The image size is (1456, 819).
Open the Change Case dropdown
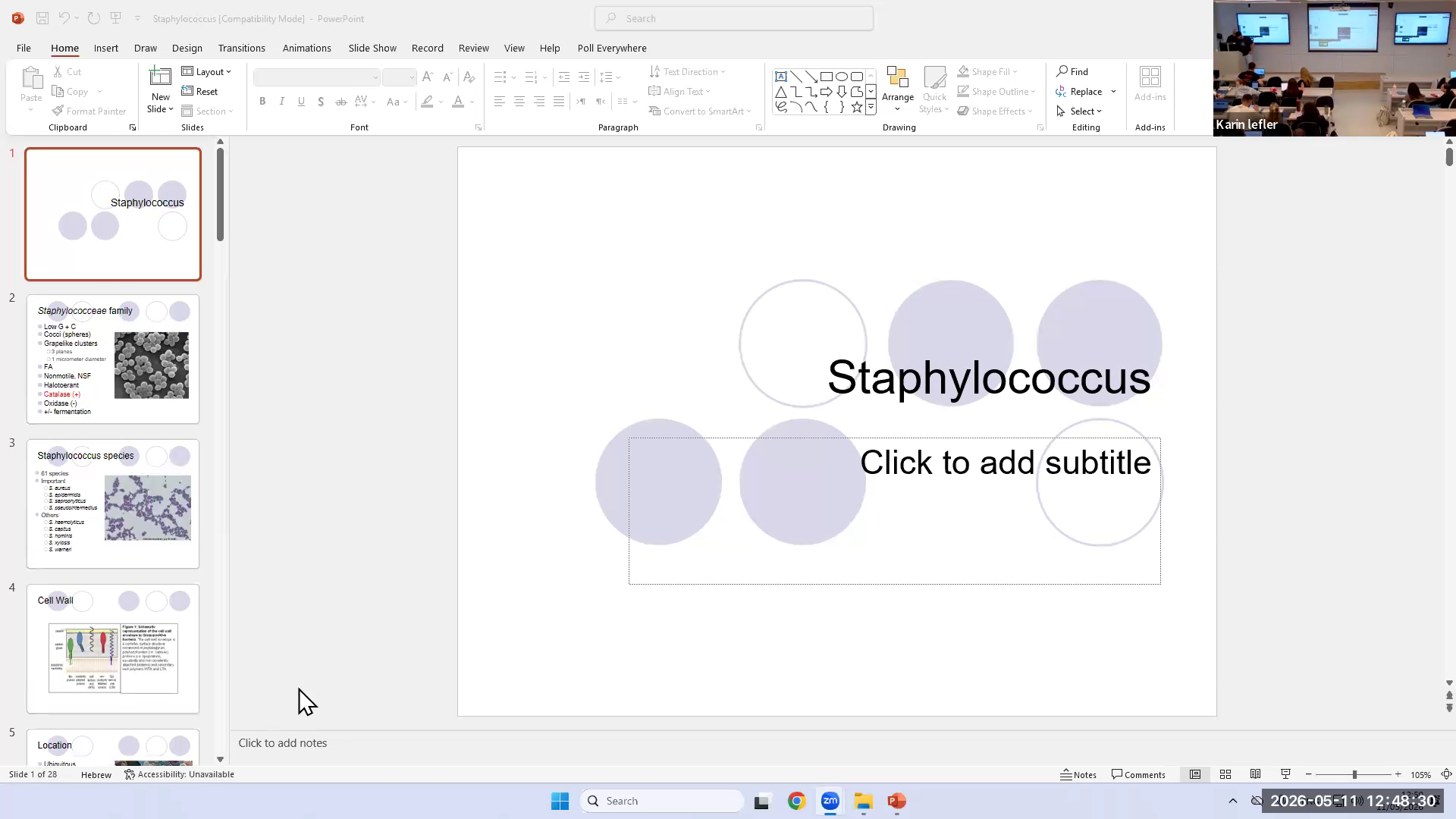pyautogui.click(x=397, y=102)
